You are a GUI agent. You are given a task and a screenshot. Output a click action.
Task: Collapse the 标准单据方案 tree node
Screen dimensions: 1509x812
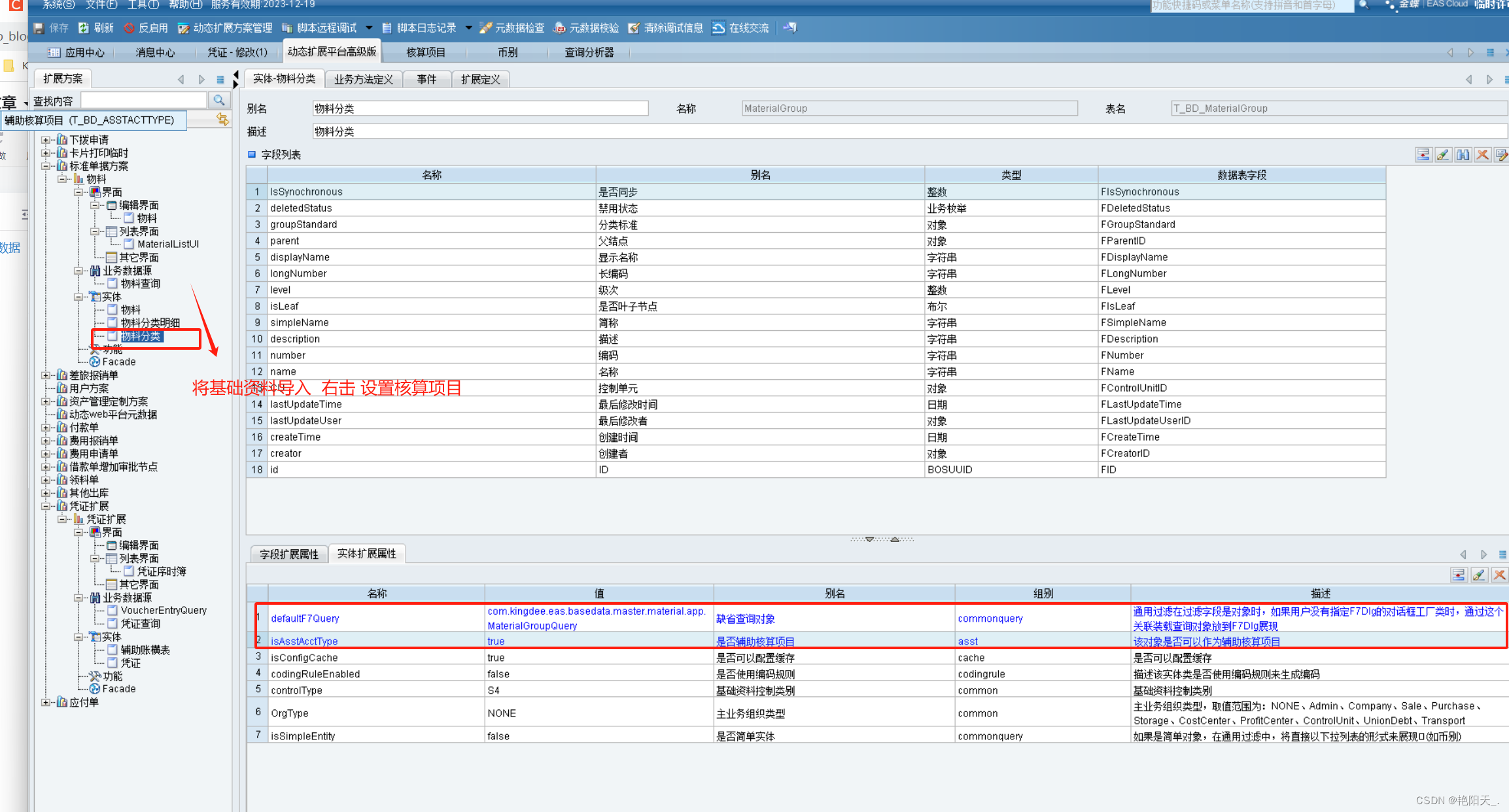45,166
